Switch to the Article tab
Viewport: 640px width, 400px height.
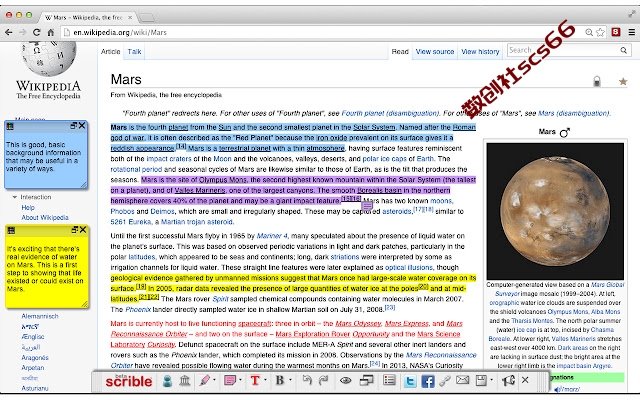110,51
